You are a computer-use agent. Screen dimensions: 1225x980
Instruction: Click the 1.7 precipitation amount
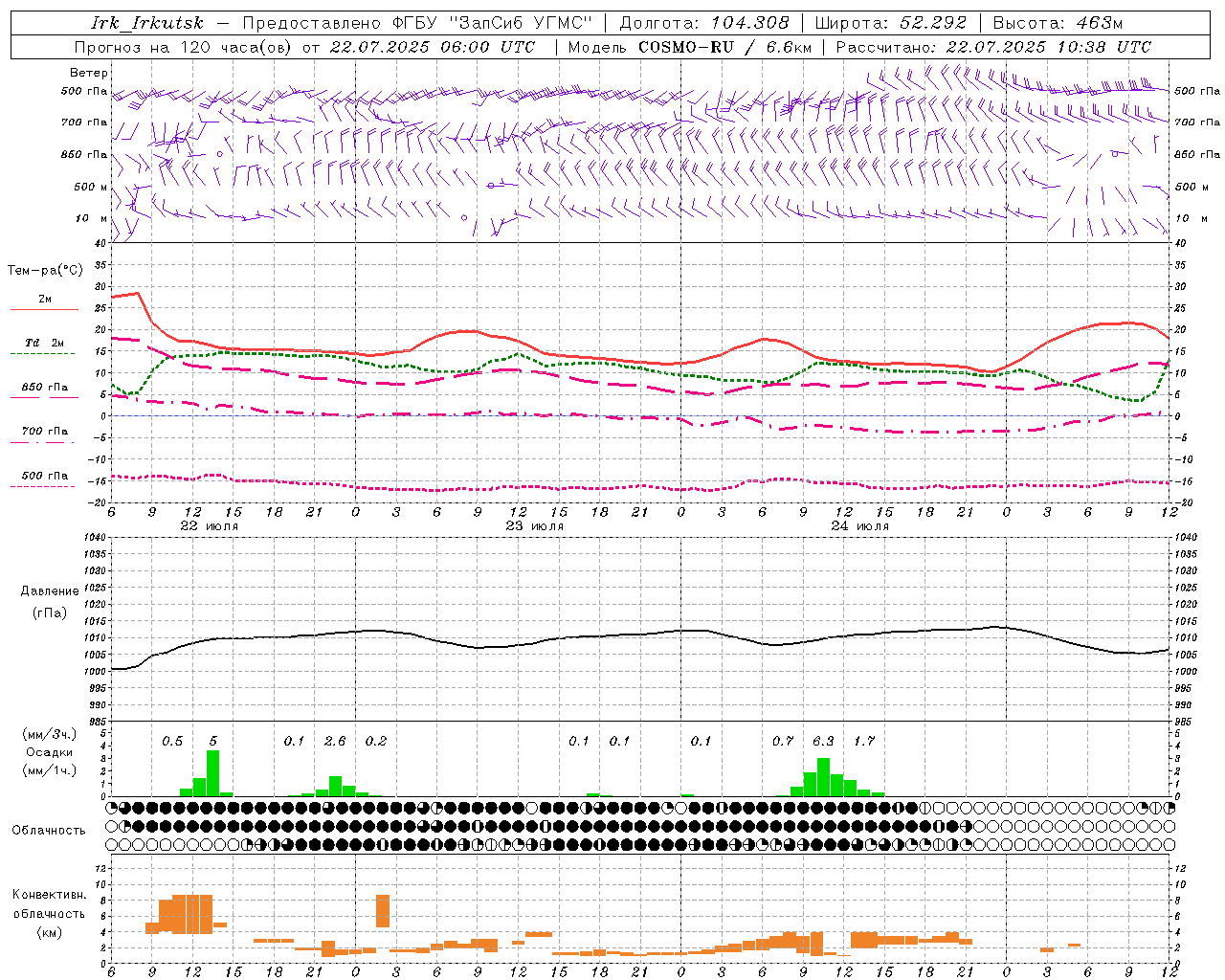coord(864,741)
